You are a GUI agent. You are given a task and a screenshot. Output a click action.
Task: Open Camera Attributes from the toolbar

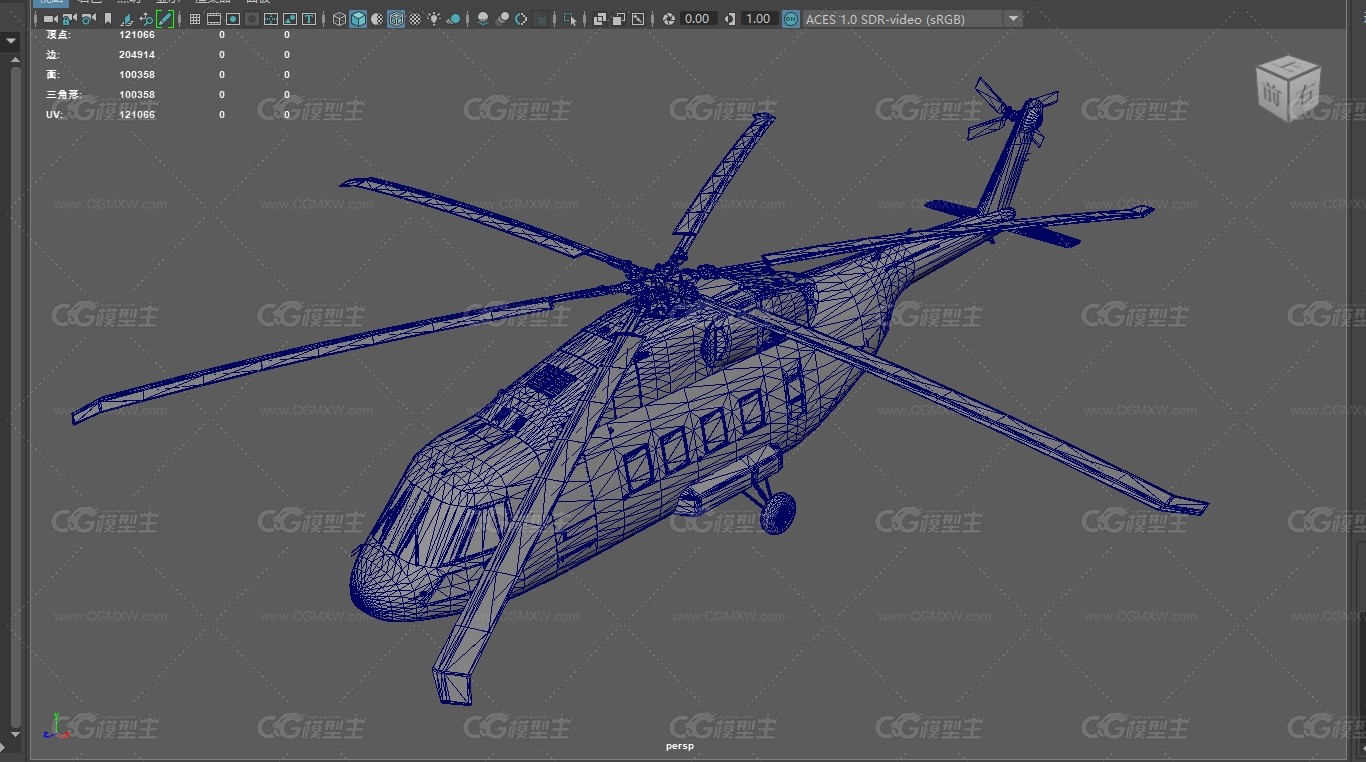coord(88,19)
